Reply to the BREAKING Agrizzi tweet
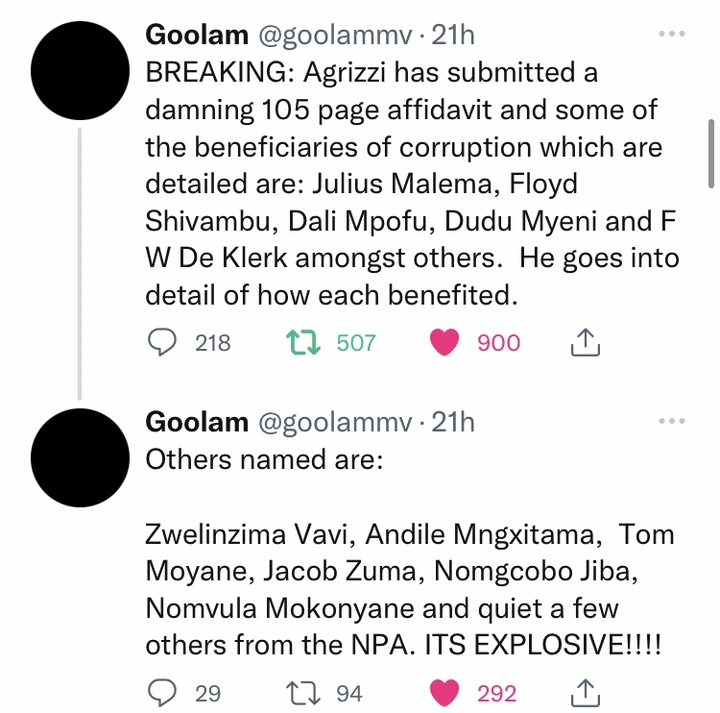The width and height of the screenshot is (720, 713). coord(162,342)
